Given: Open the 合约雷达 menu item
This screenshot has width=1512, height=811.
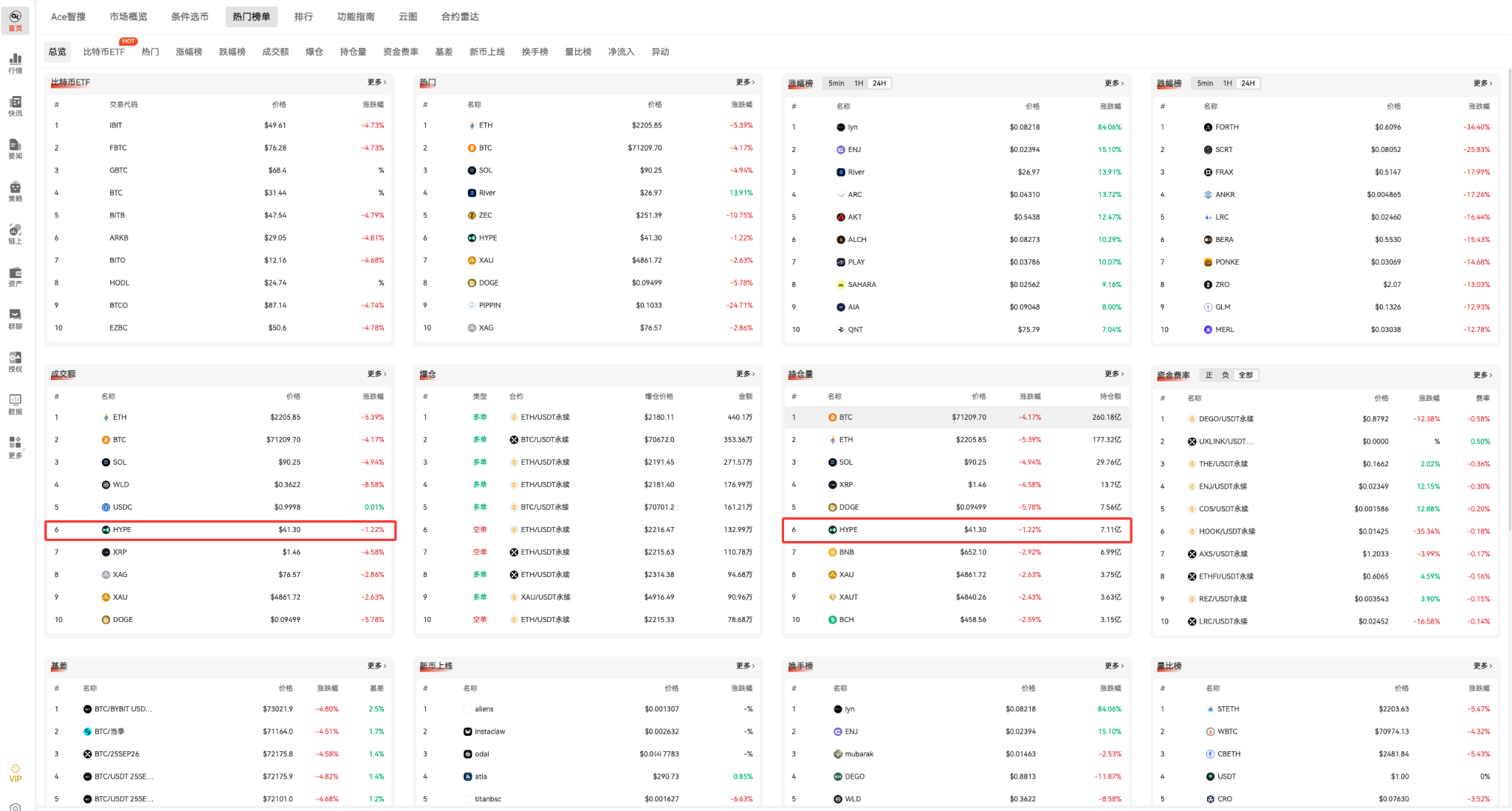Looking at the screenshot, I should [x=459, y=15].
